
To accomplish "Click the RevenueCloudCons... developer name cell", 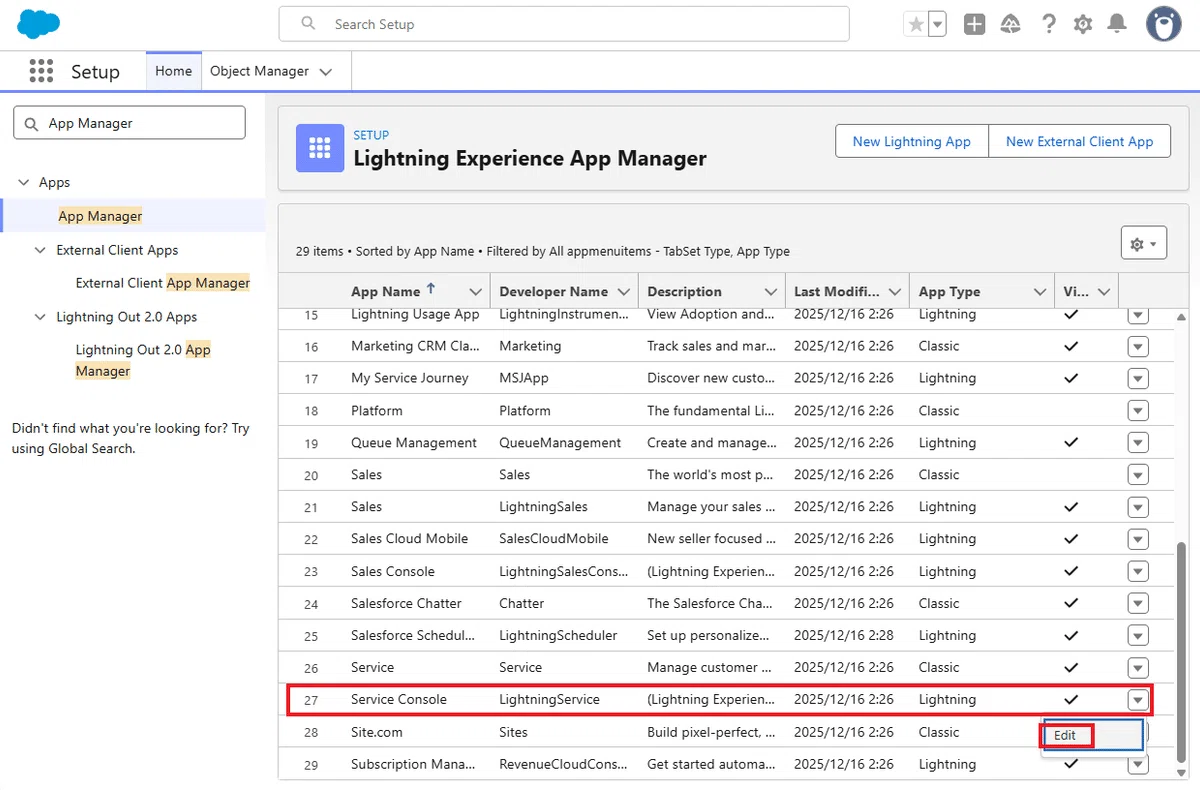I will click(564, 764).
